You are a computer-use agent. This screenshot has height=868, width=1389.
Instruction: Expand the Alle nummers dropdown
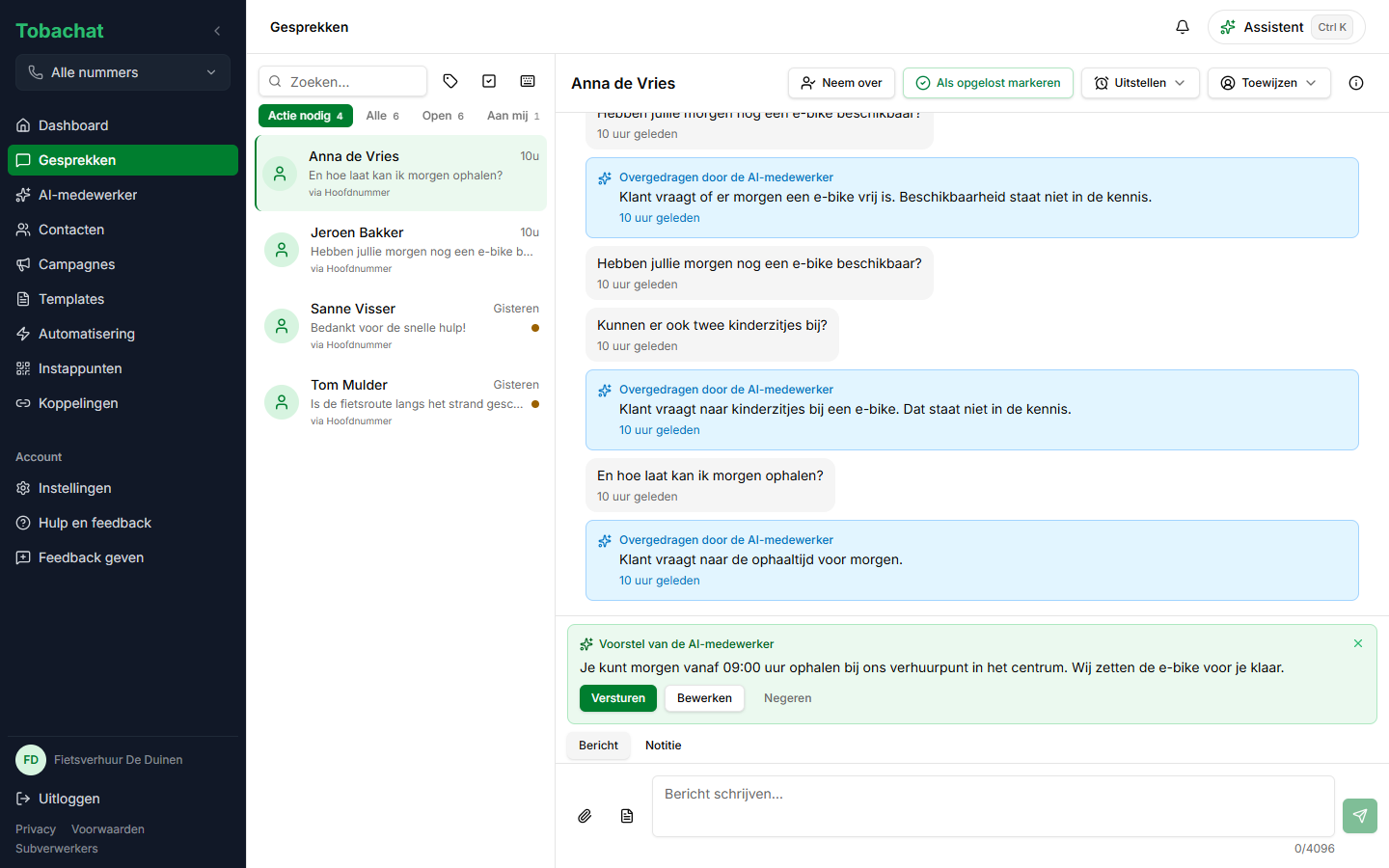(123, 72)
